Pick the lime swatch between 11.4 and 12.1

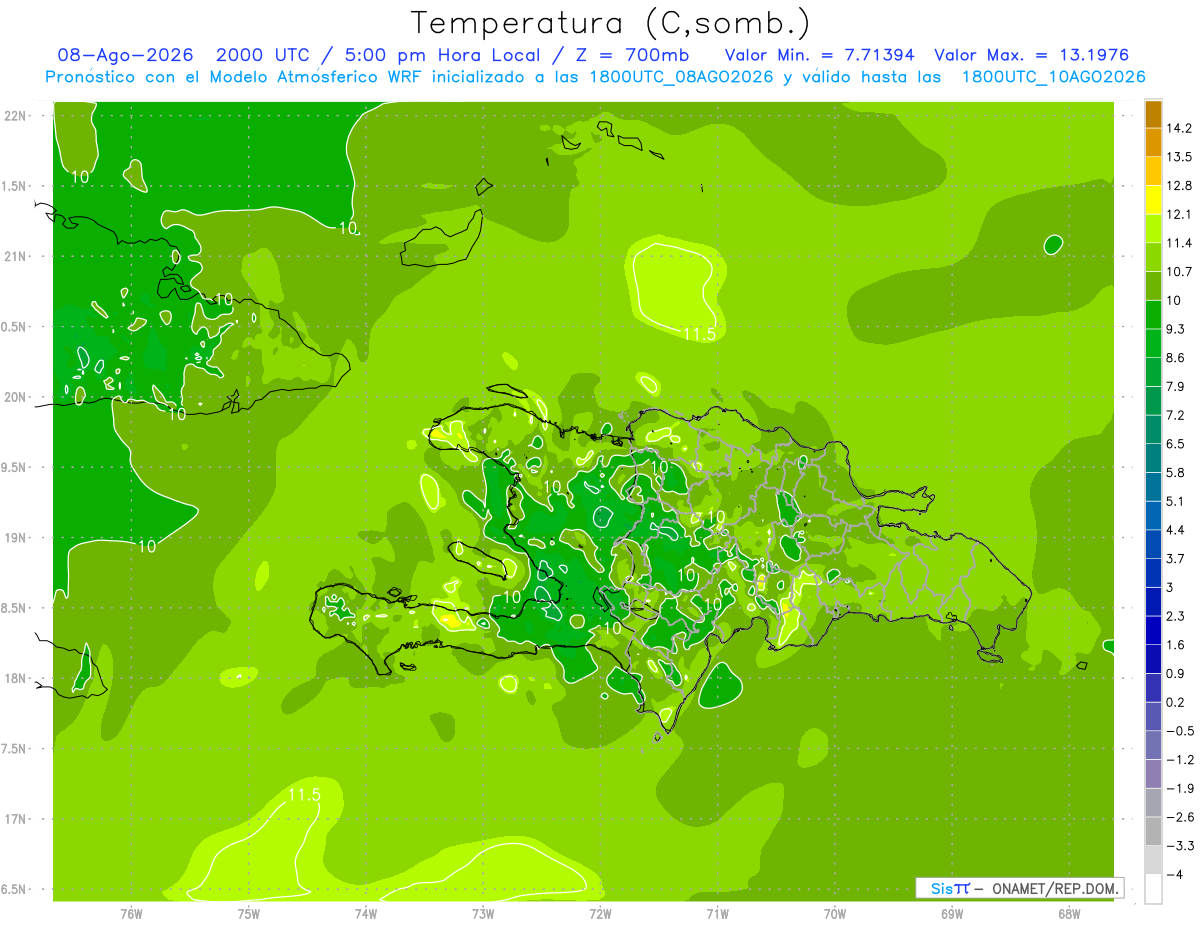tap(1153, 228)
